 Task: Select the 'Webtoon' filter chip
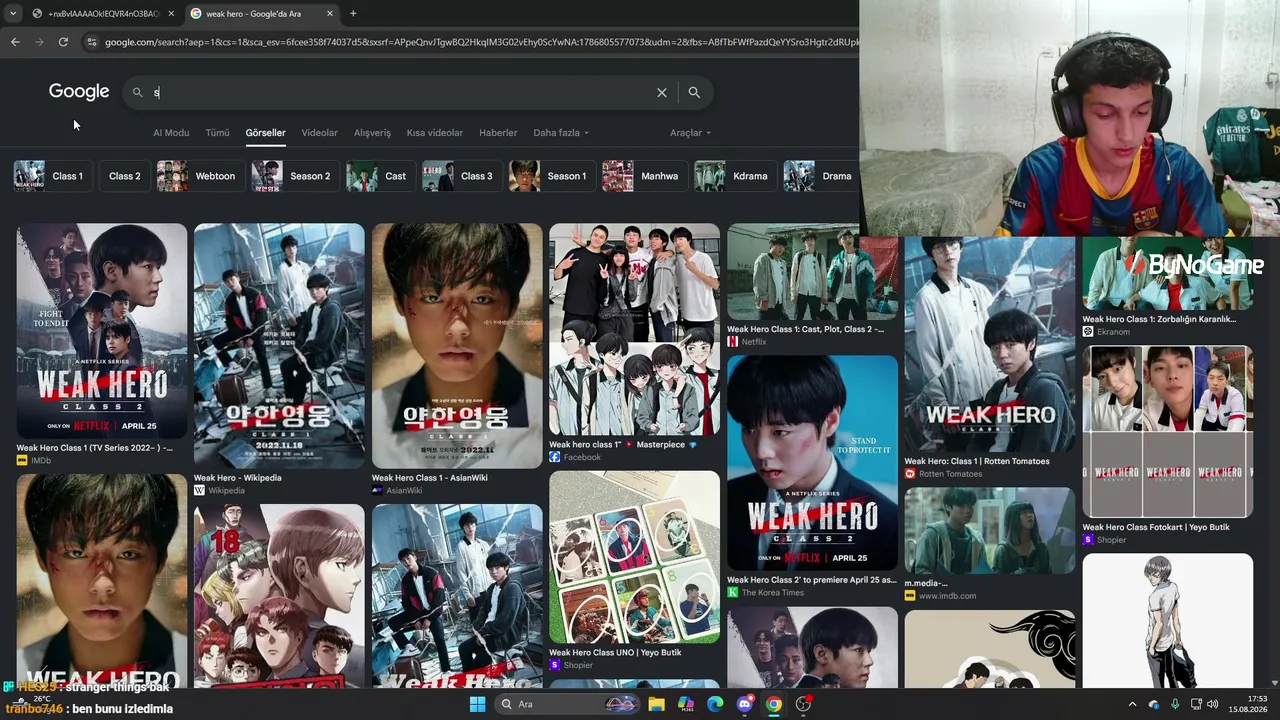[x=200, y=176]
